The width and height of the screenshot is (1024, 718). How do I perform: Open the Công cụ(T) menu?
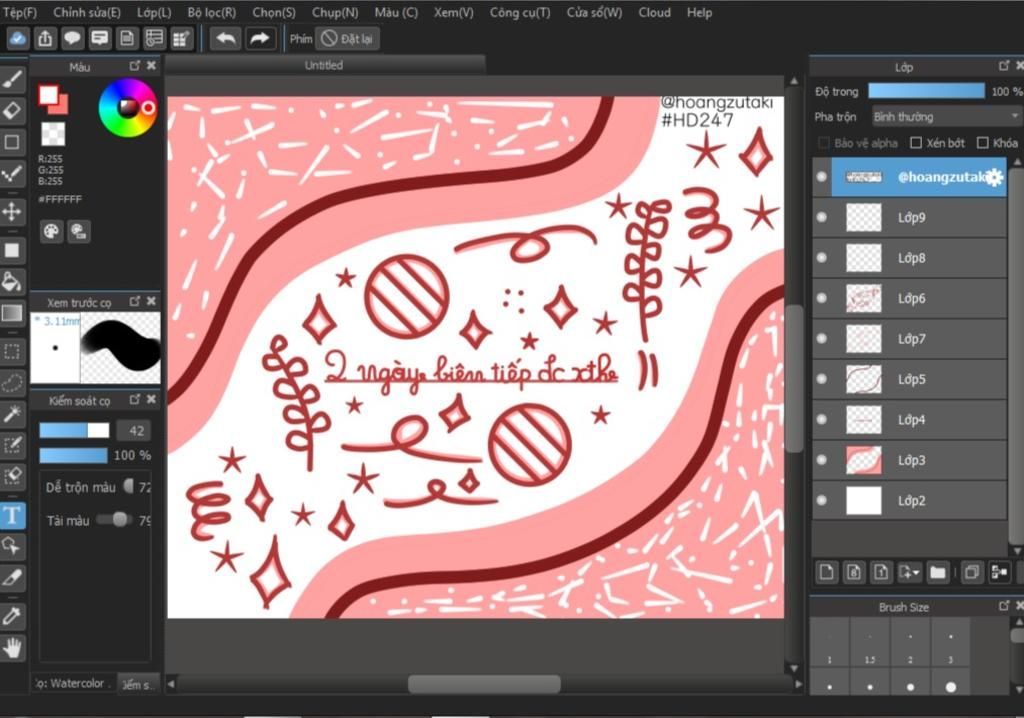[x=520, y=12]
